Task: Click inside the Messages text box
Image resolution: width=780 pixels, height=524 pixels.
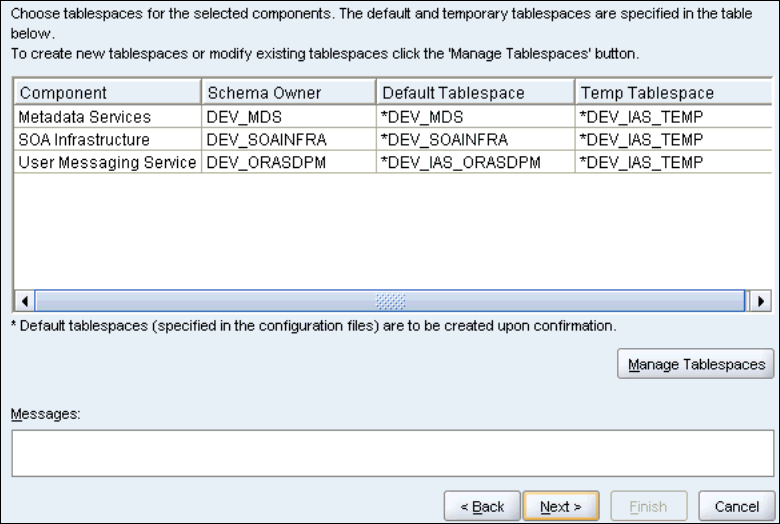Action: pyautogui.click(x=392, y=453)
